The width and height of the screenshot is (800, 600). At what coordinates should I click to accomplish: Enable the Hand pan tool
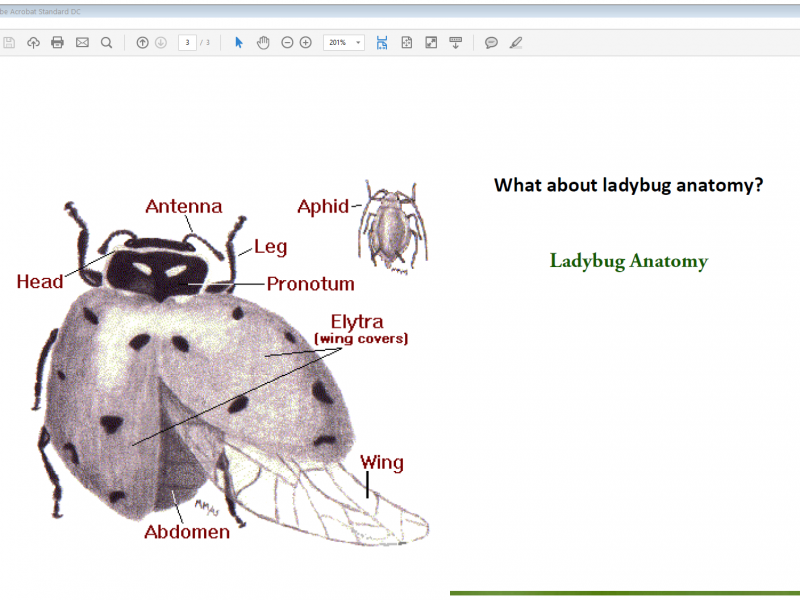tap(263, 43)
